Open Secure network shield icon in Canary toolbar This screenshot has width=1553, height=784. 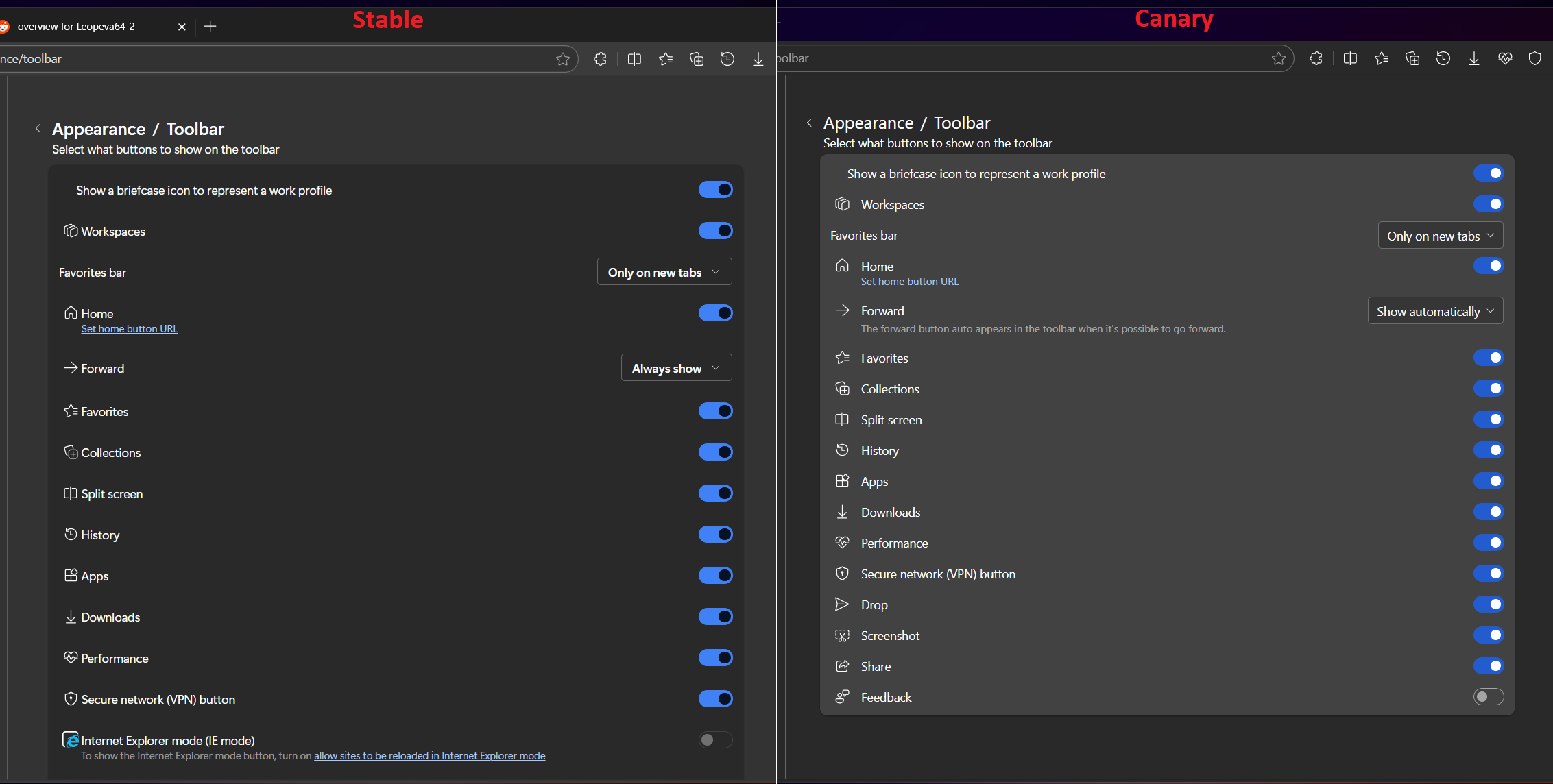1535,58
